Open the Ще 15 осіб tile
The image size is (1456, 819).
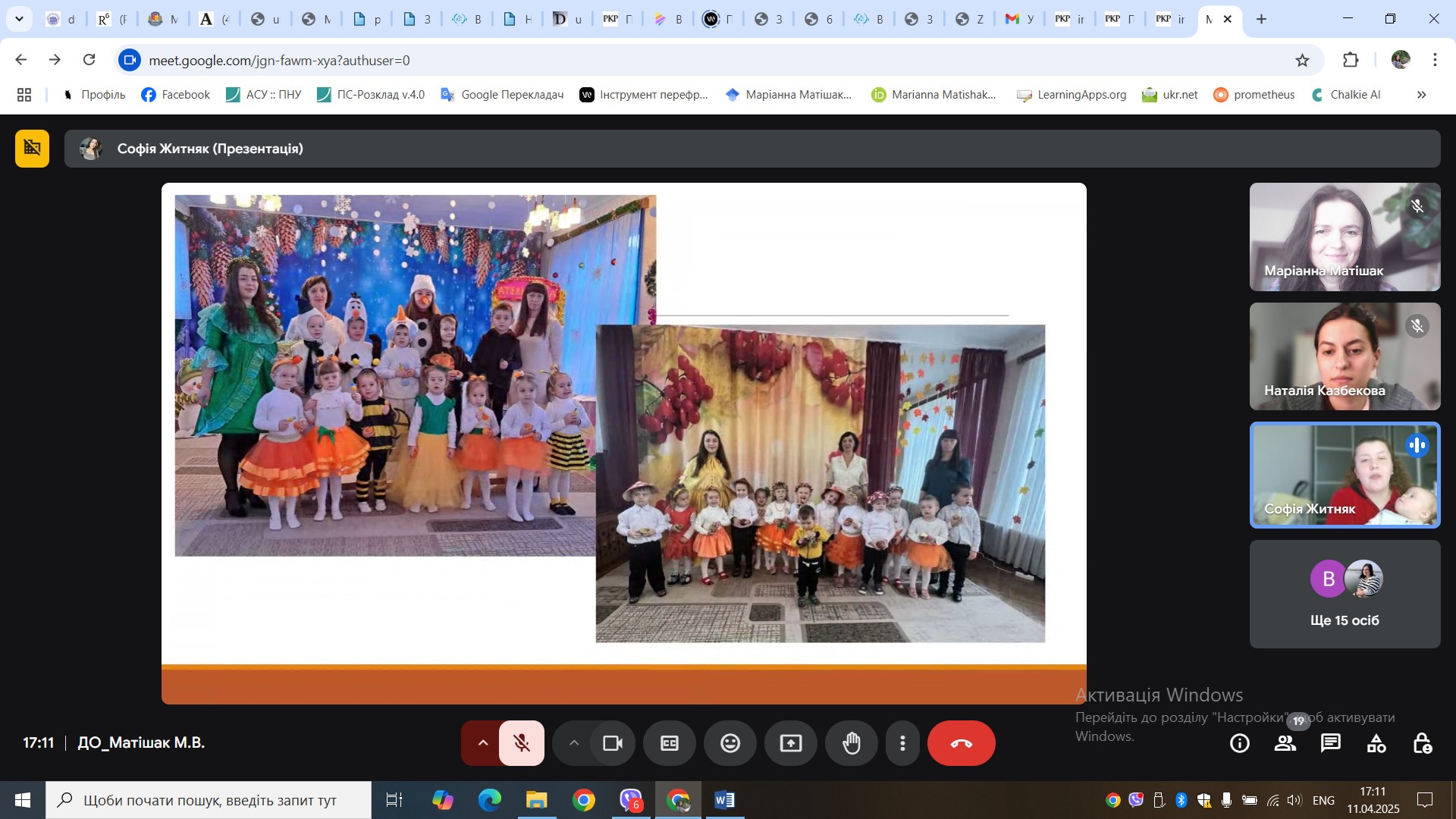point(1345,595)
